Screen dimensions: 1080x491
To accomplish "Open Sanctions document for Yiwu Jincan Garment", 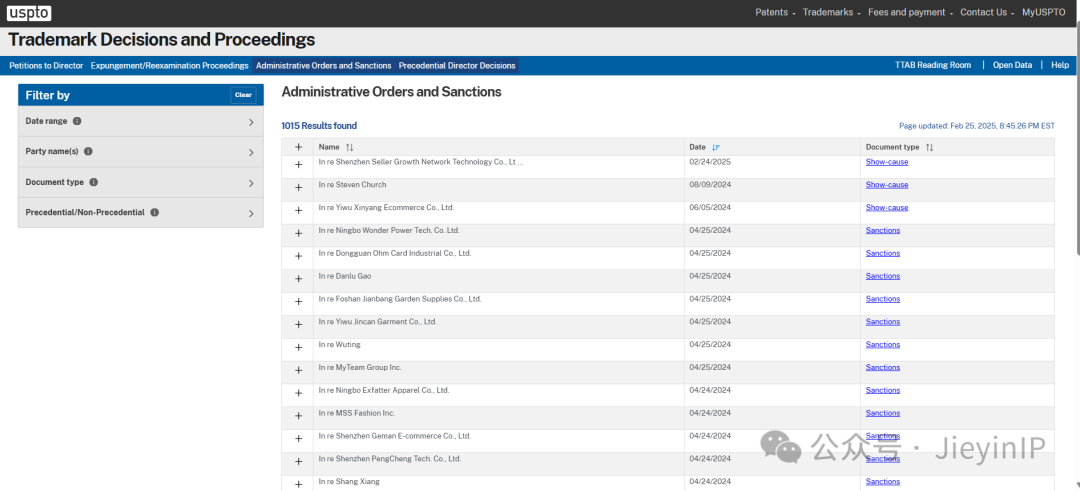I will [882, 322].
